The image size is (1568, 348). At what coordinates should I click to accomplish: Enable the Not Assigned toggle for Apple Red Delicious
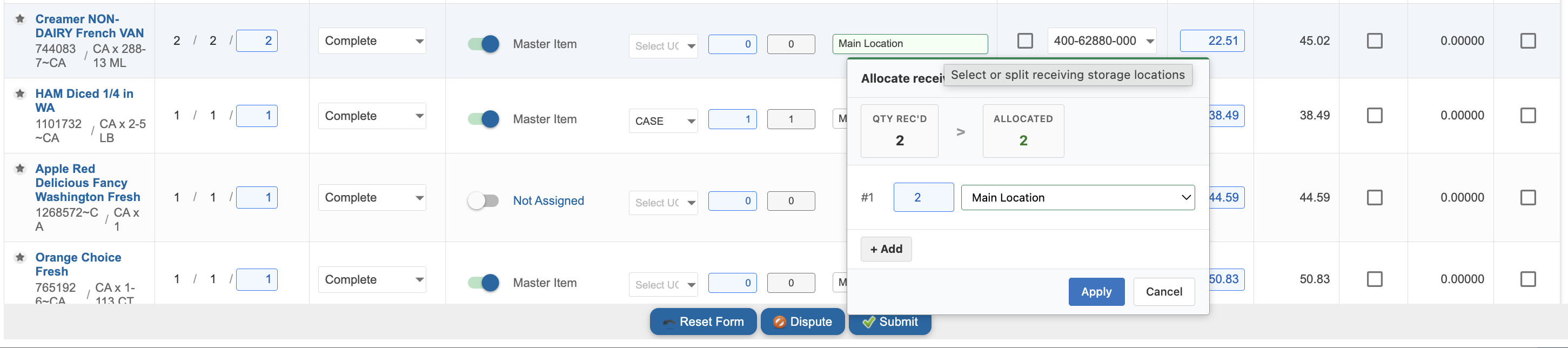coord(483,201)
